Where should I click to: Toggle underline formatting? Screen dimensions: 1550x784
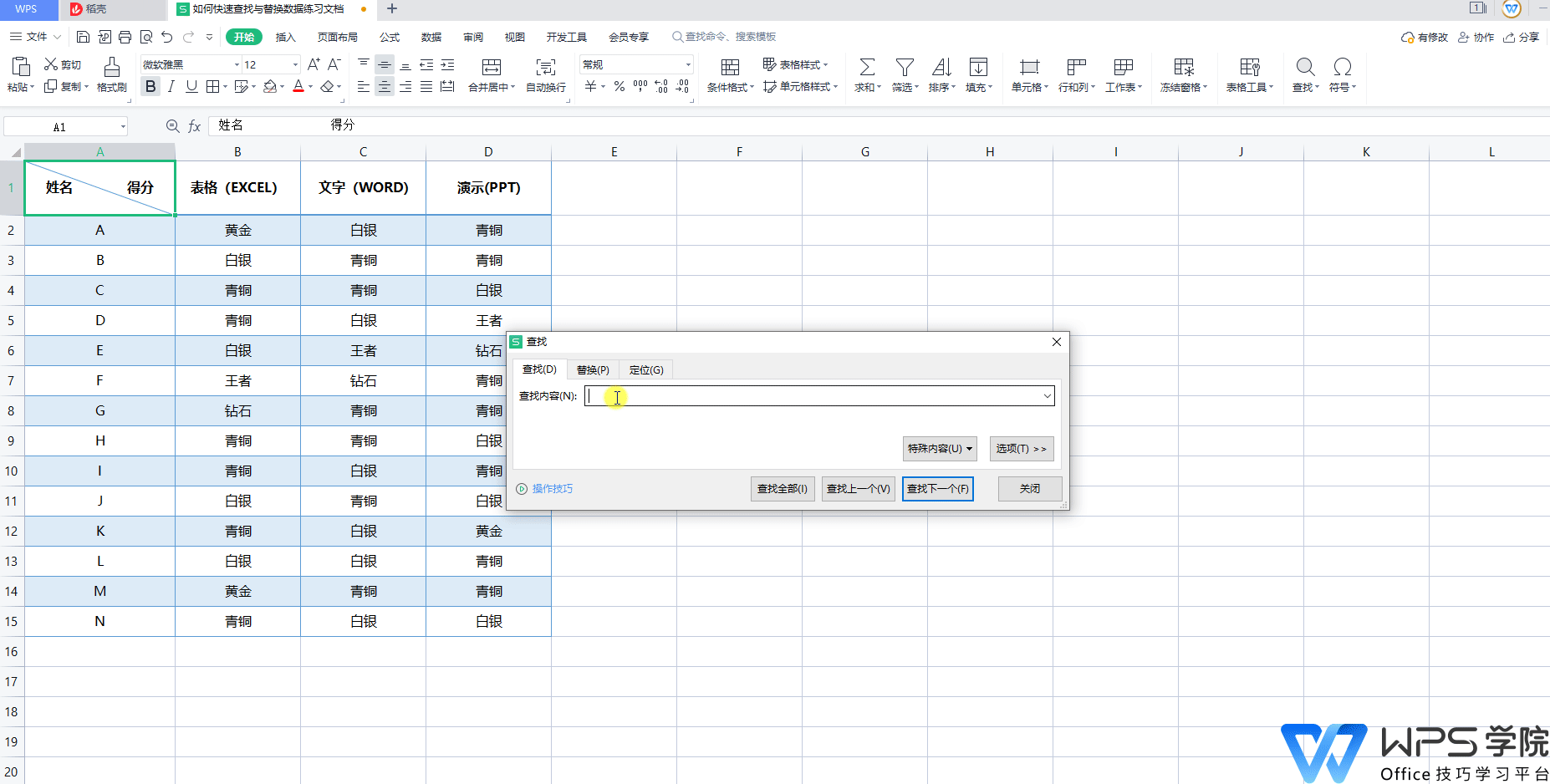(x=191, y=86)
